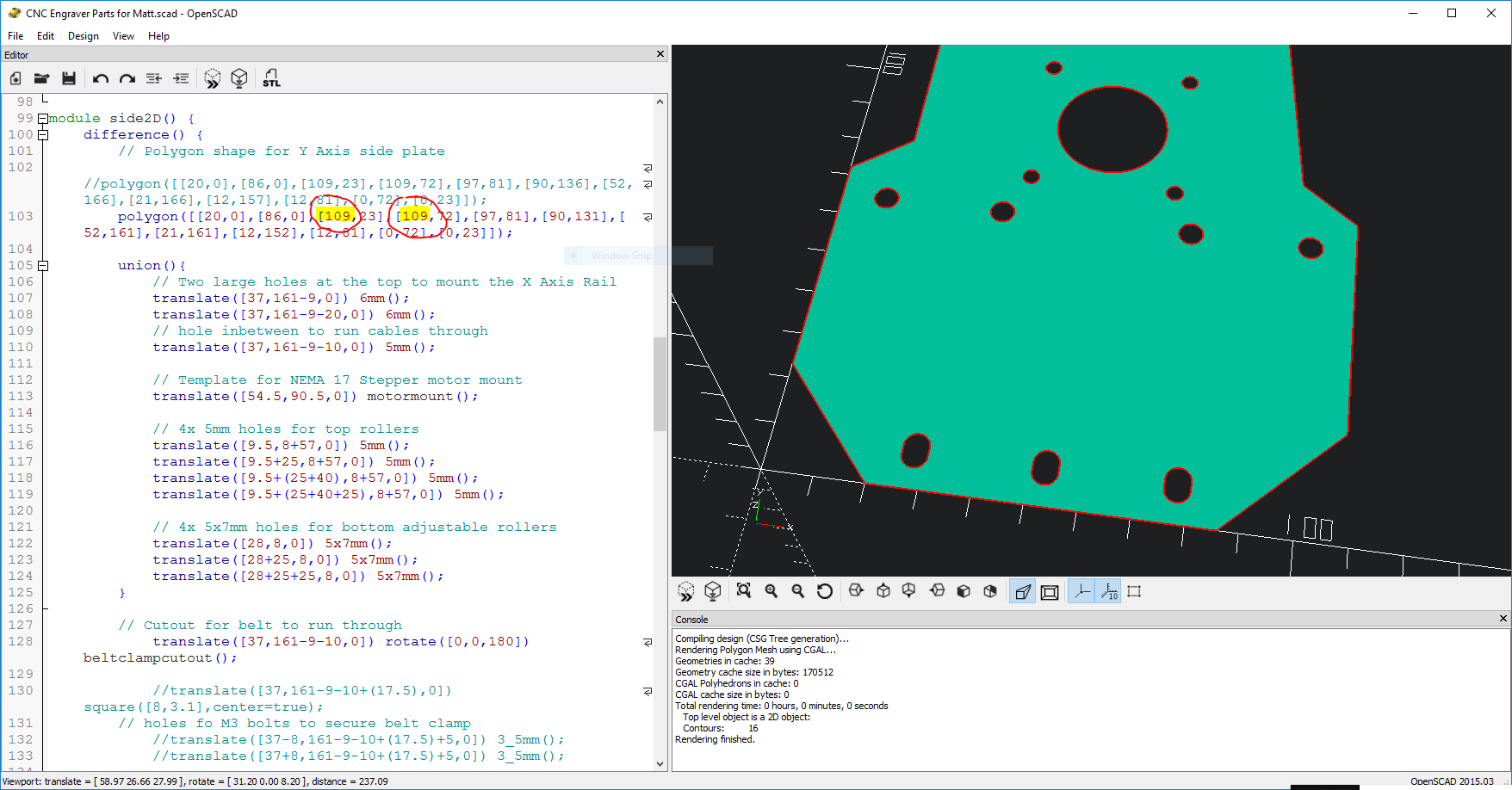The height and width of the screenshot is (790, 1512).
Task: Open the Edit menu
Action: click(46, 36)
